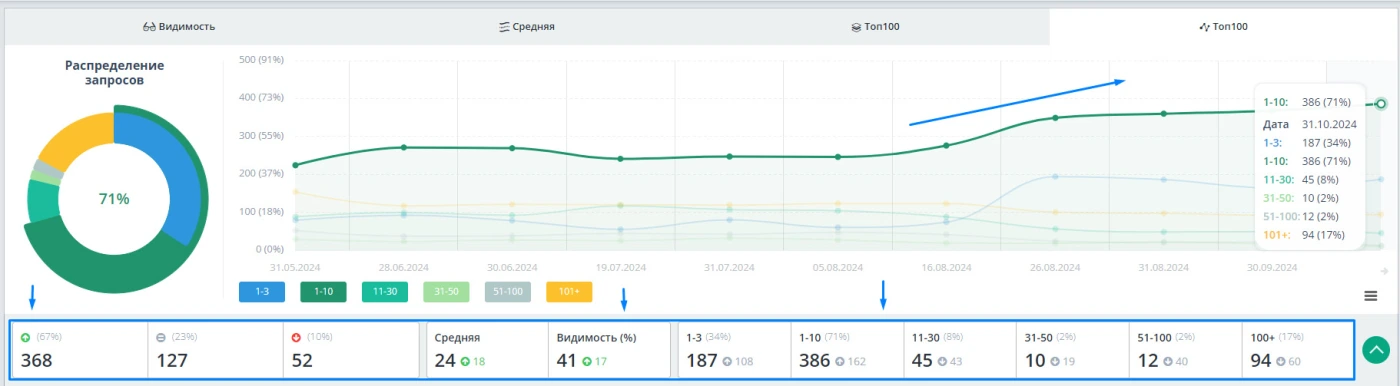Select the 31.05.2024 data point on green line
The height and width of the screenshot is (386, 1400).
click(296, 165)
